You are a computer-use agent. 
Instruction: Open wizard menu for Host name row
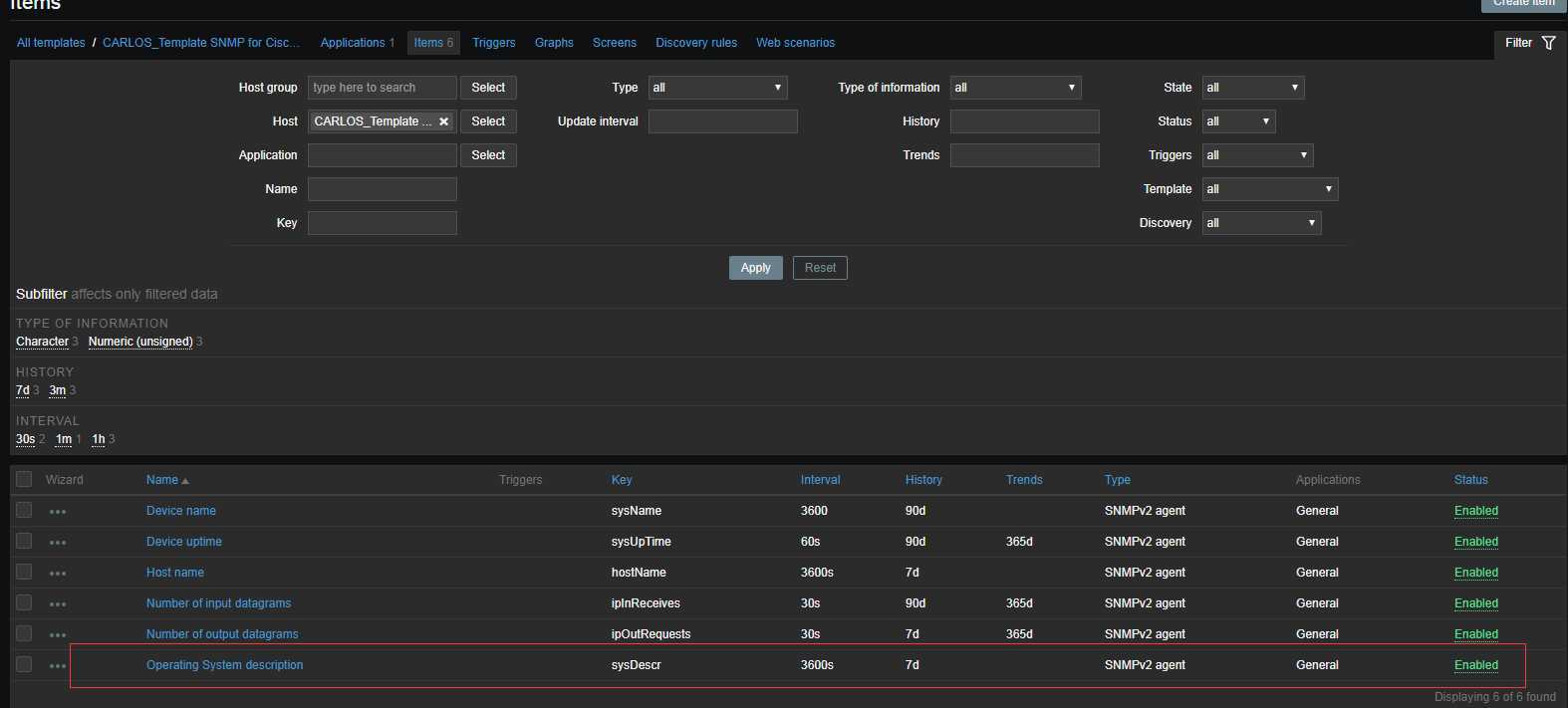point(58,574)
